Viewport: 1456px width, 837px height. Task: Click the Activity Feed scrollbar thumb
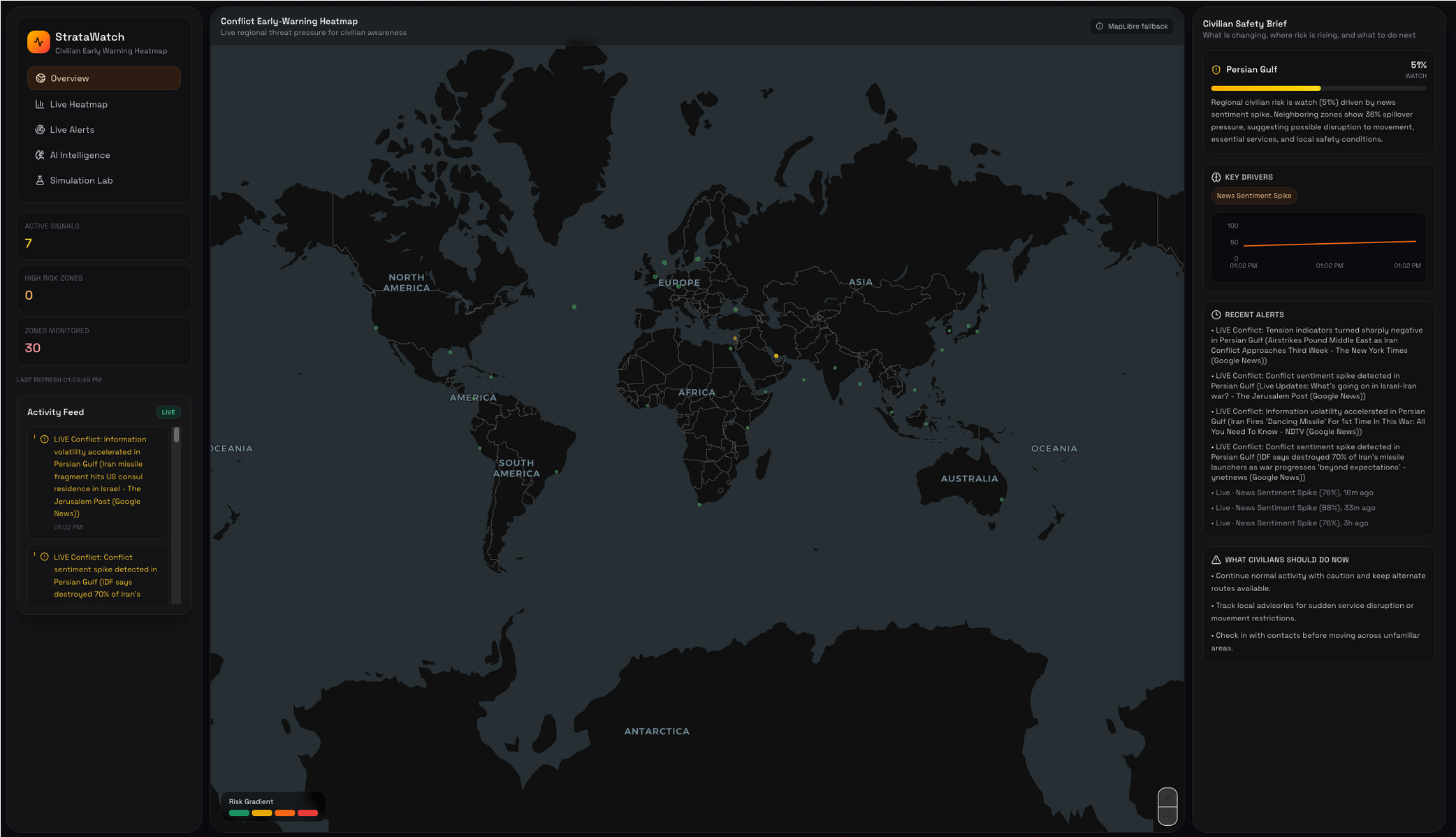[176, 435]
